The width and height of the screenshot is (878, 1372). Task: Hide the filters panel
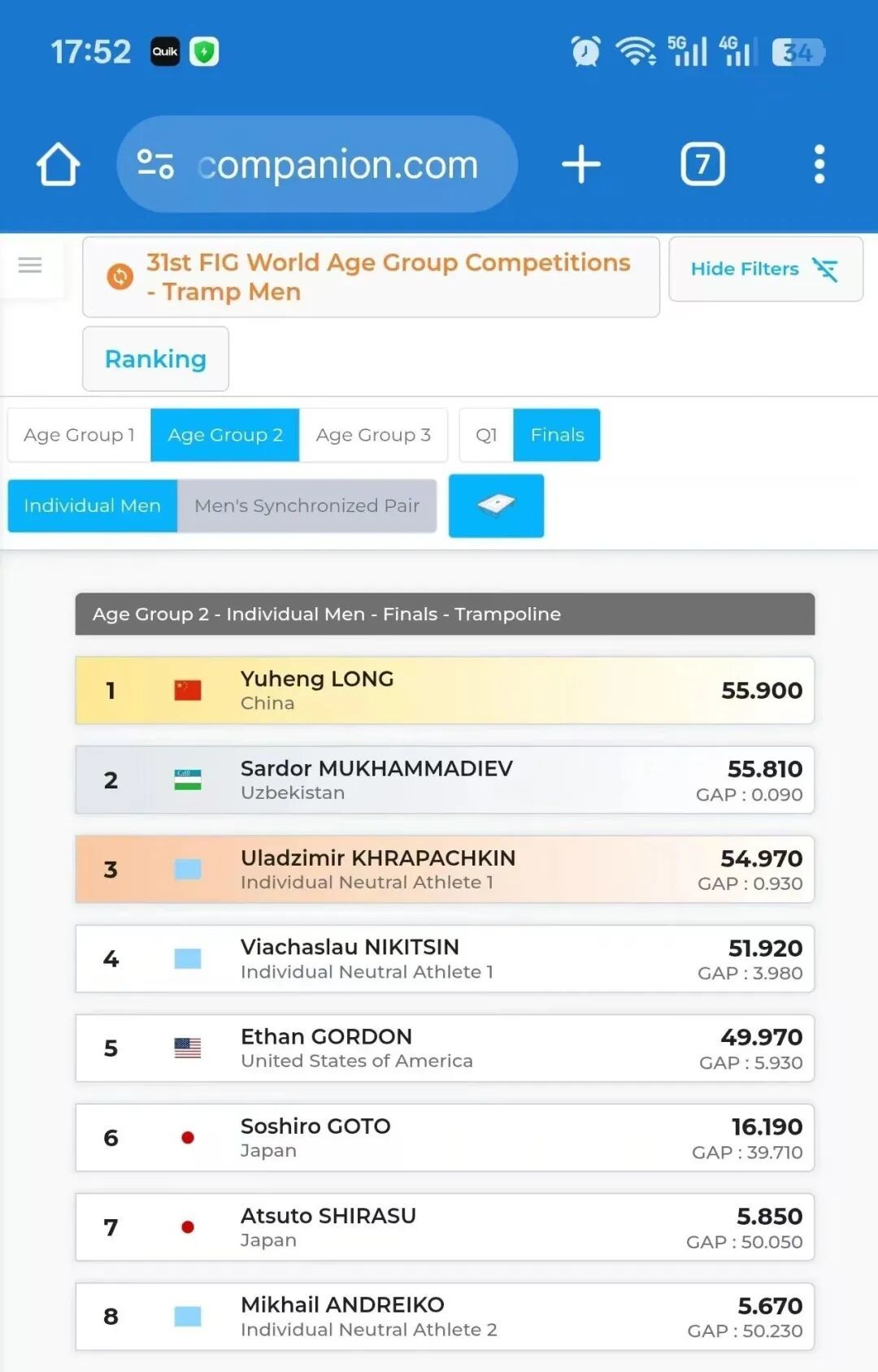(765, 269)
